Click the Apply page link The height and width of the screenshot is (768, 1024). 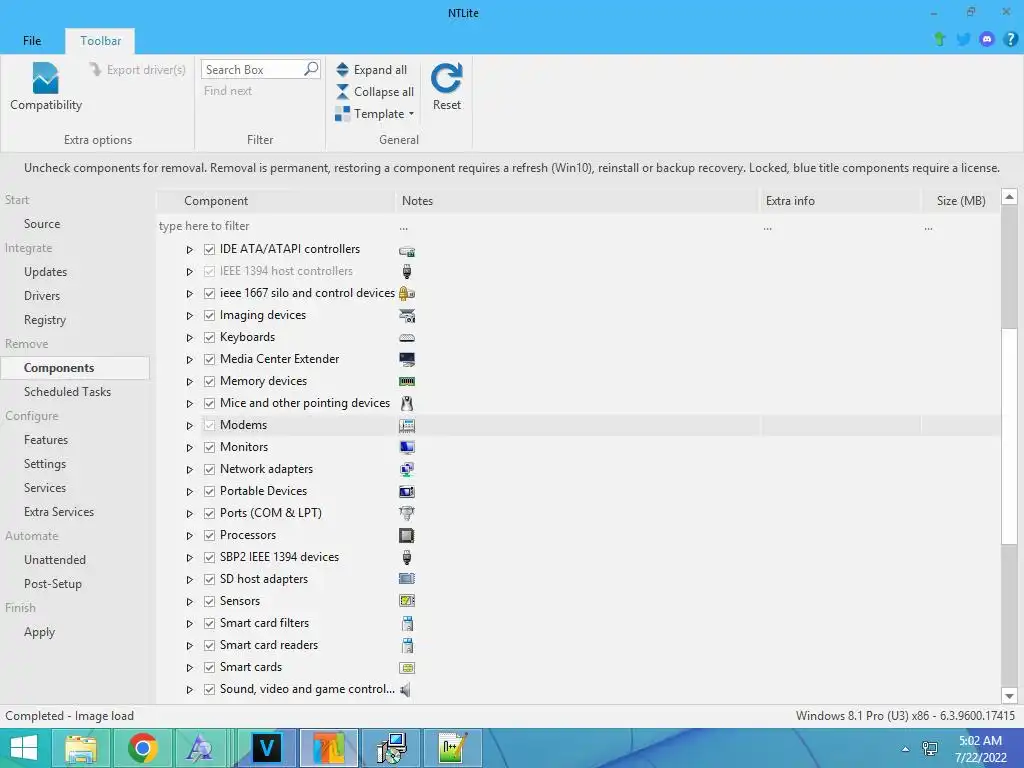point(39,632)
